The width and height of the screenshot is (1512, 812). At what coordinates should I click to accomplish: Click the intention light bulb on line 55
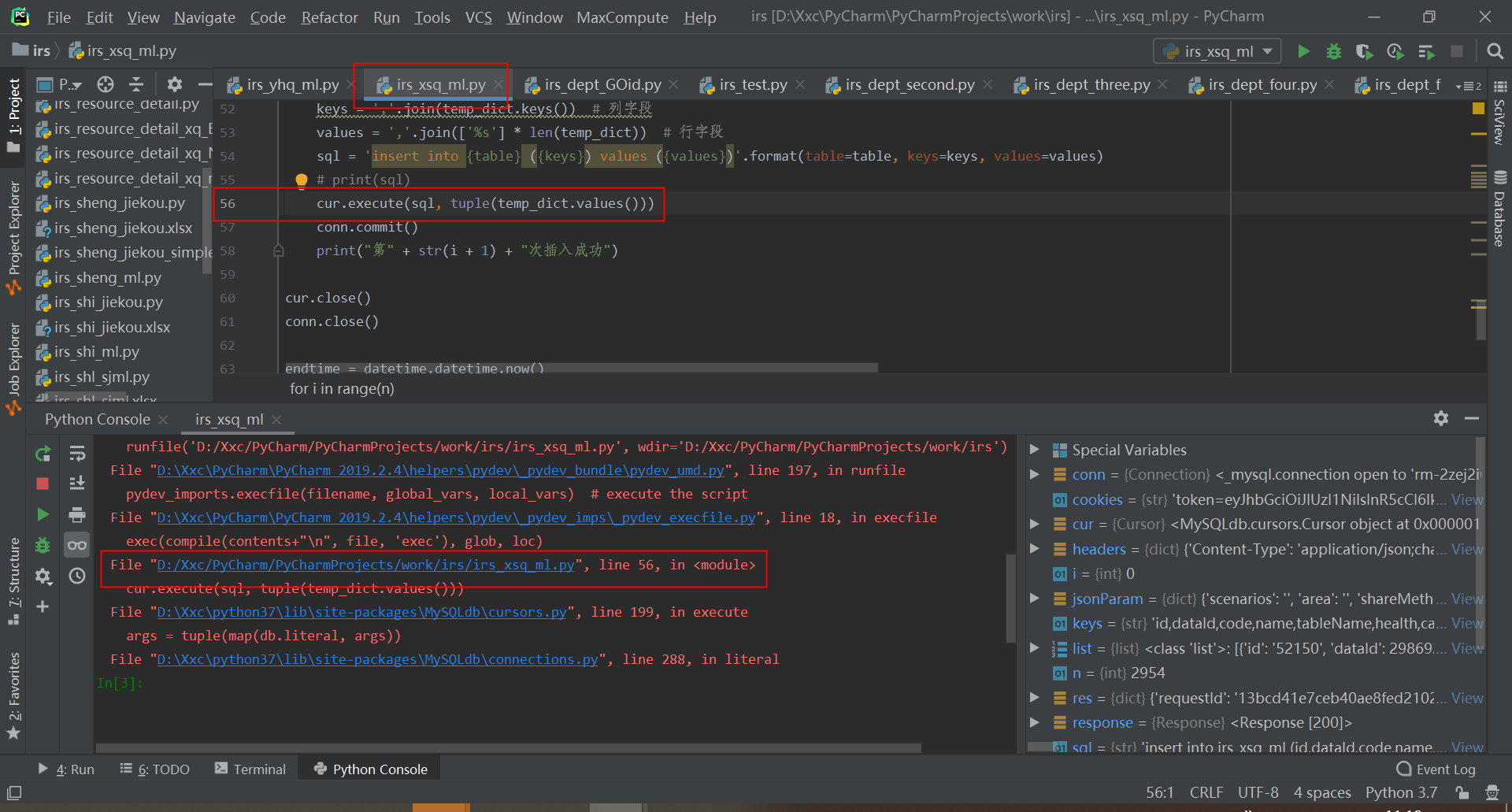tap(301, 180)
